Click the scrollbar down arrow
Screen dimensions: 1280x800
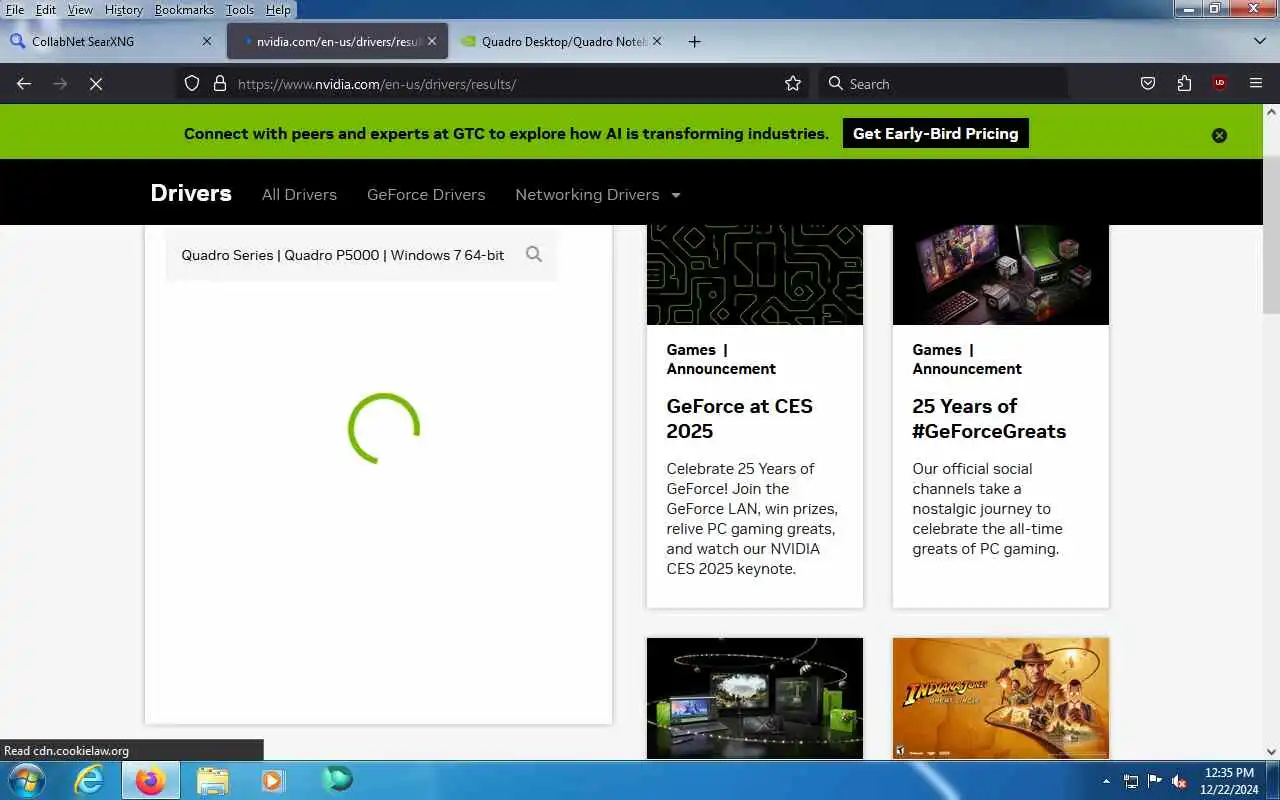point(1271,751)
